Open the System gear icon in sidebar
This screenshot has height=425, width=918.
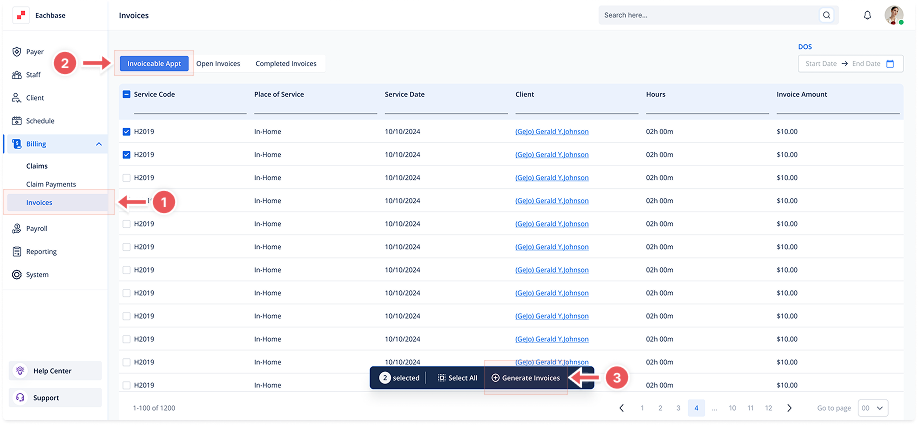point(17,275)
